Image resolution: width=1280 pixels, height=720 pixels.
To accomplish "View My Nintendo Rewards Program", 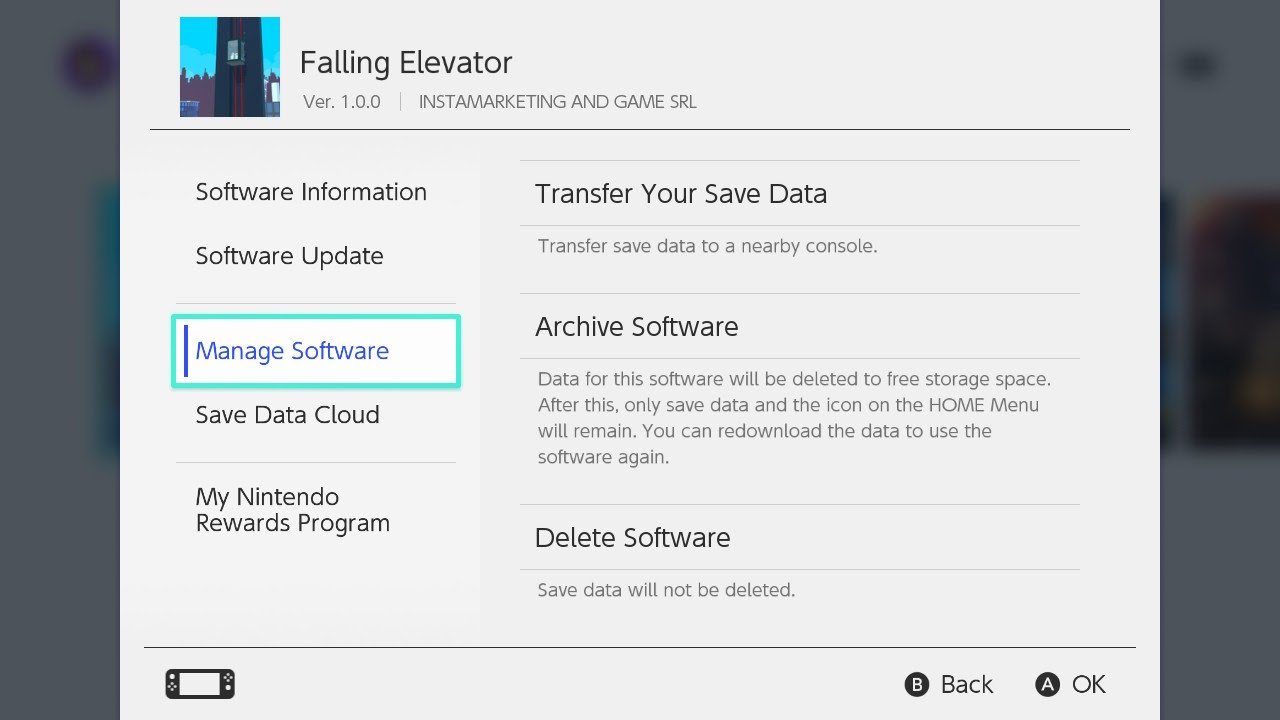I will pyautogui.click(x=292, y=509).
